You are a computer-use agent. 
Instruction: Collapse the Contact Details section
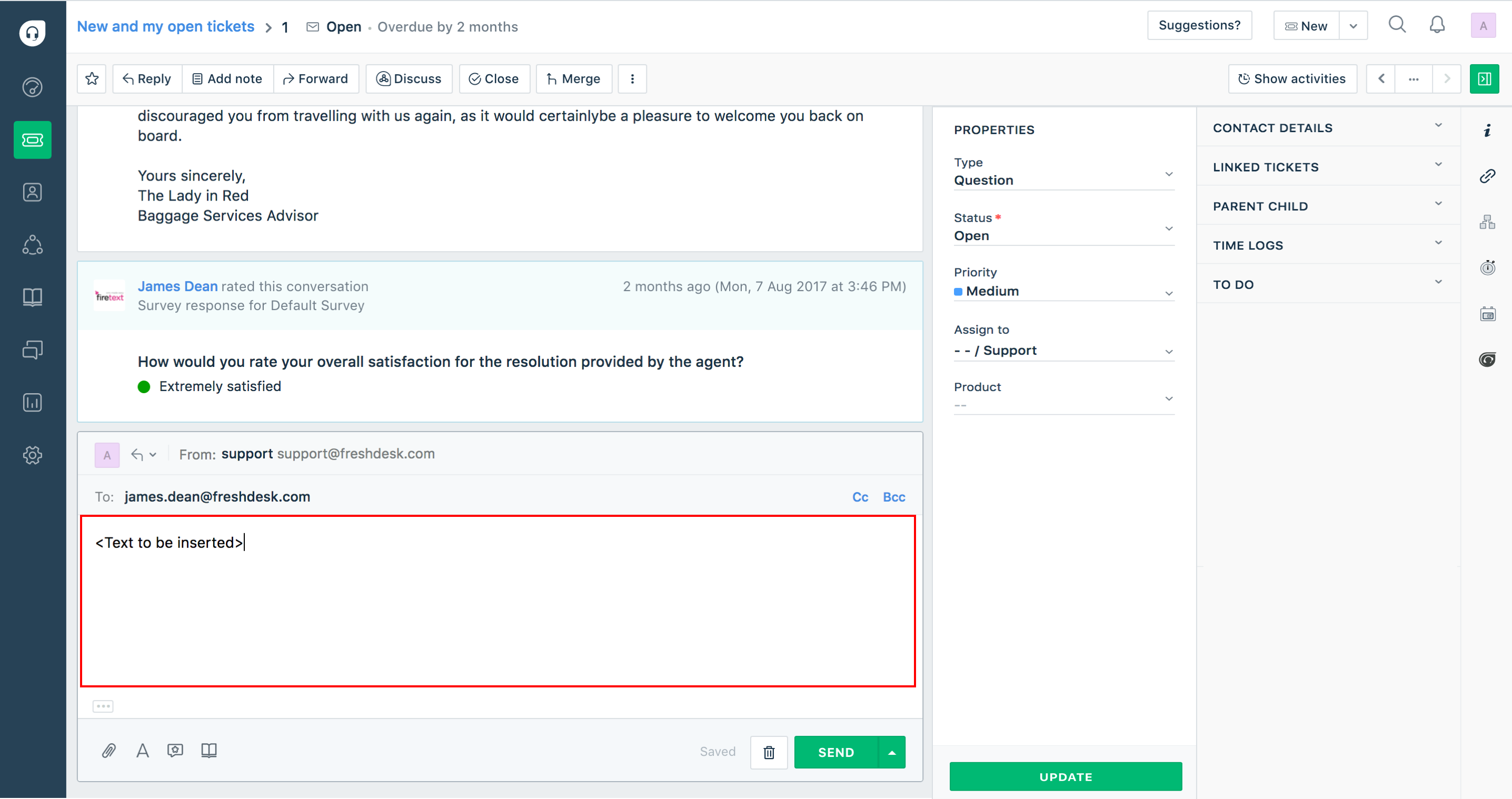1438,126
